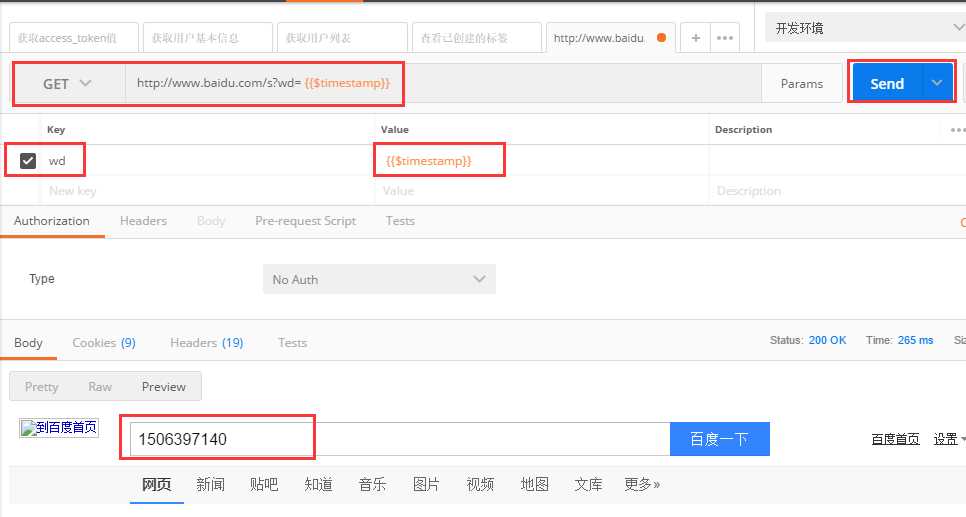Screen dimensions: 966x517
Task: Open the No Auth type dropdown
Action: [379, 279]
